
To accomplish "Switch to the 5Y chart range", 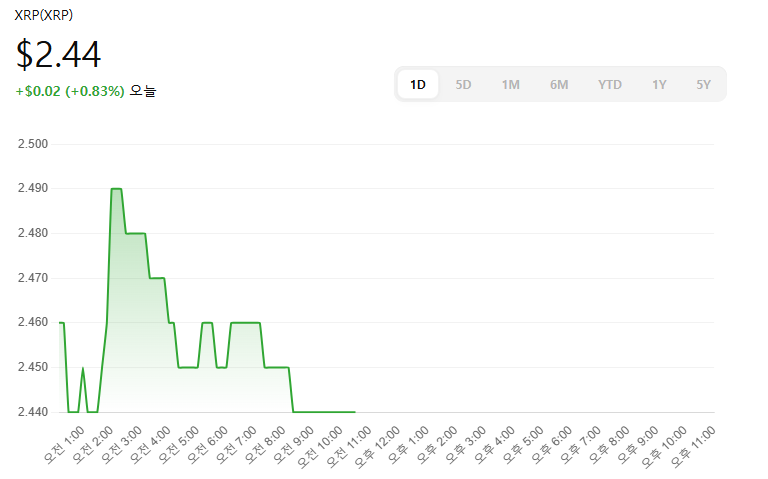I will (x=703, y=85).
